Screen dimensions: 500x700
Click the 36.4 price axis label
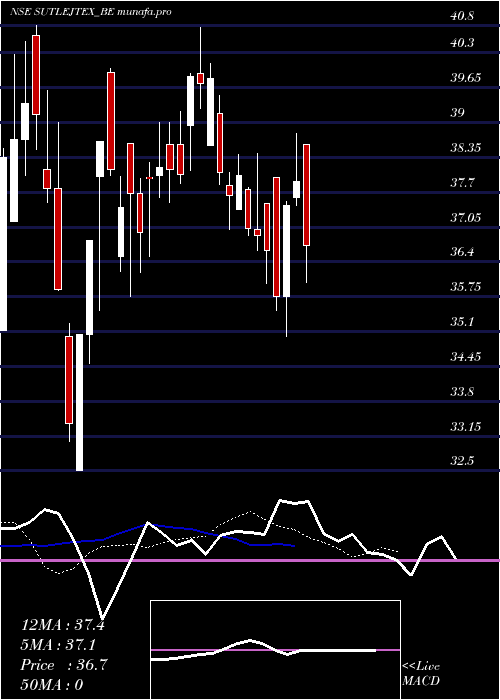click(462, 252)
